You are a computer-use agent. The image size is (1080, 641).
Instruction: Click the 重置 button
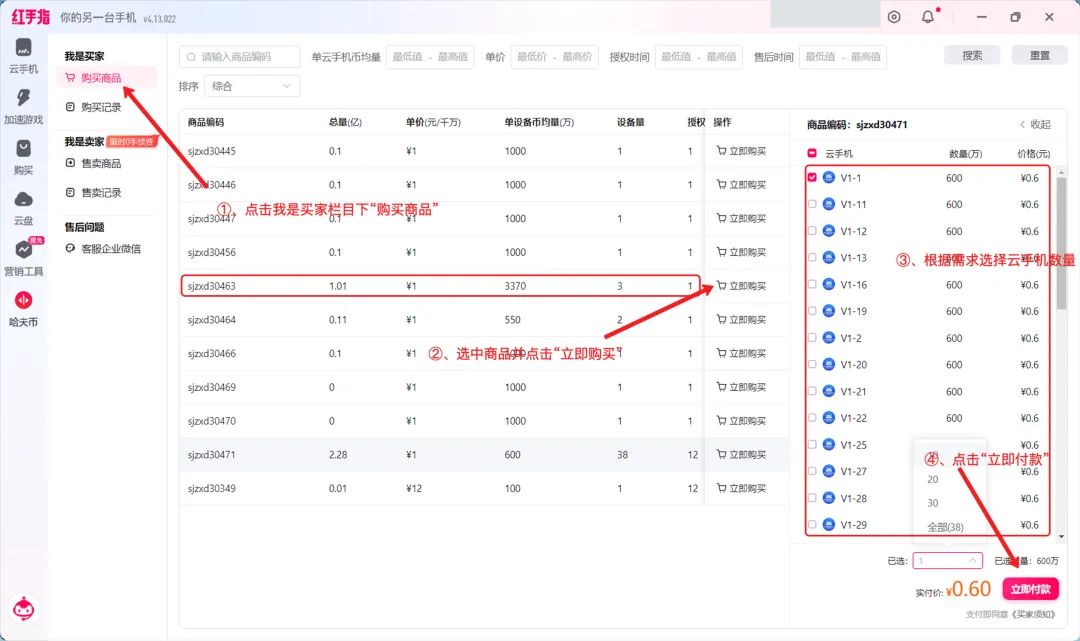[x=1039, y=56]
